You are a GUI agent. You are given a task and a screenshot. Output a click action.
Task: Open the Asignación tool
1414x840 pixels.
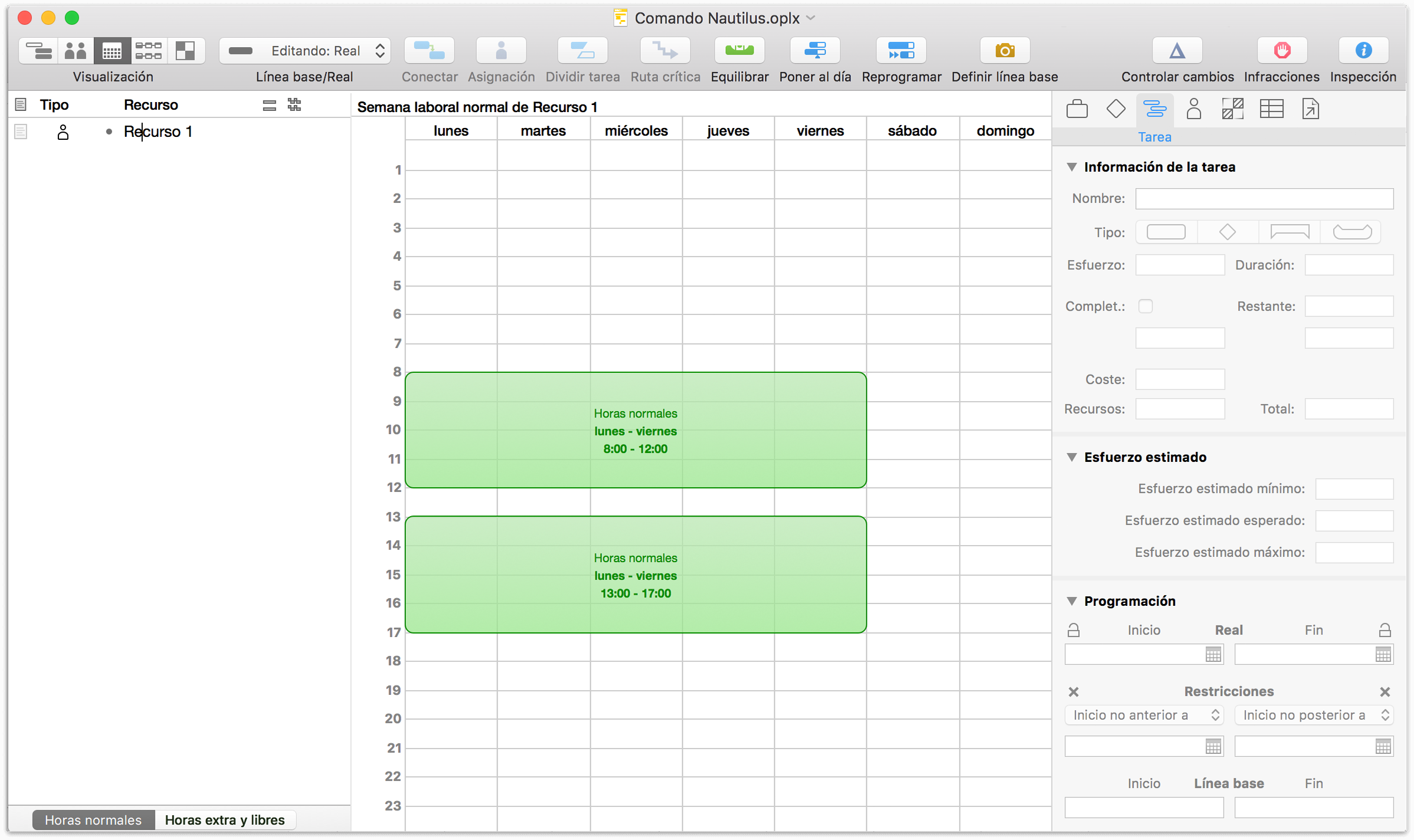pyautogui.click(x=501, y=50)
